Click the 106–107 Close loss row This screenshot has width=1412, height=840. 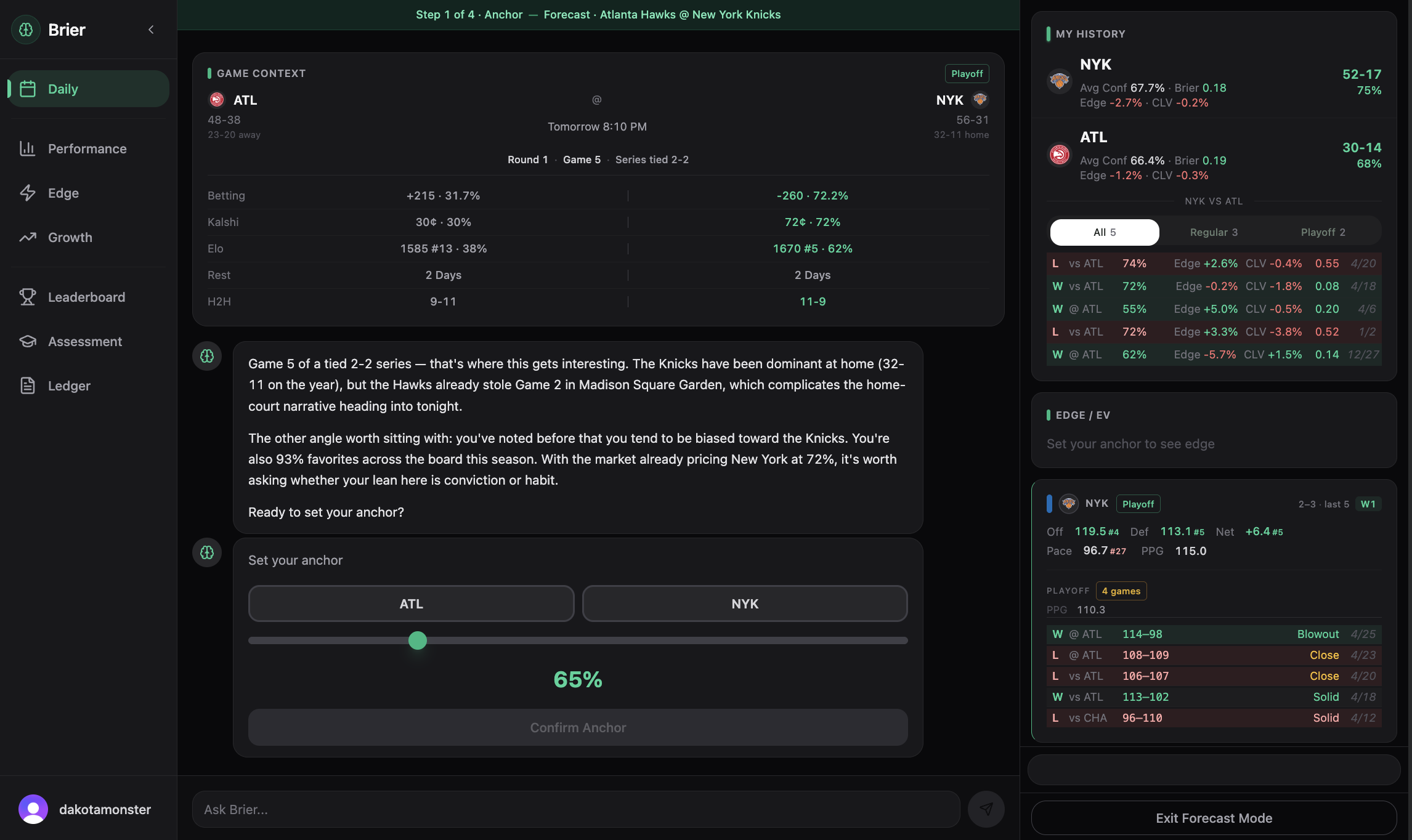coord(1214,676)
